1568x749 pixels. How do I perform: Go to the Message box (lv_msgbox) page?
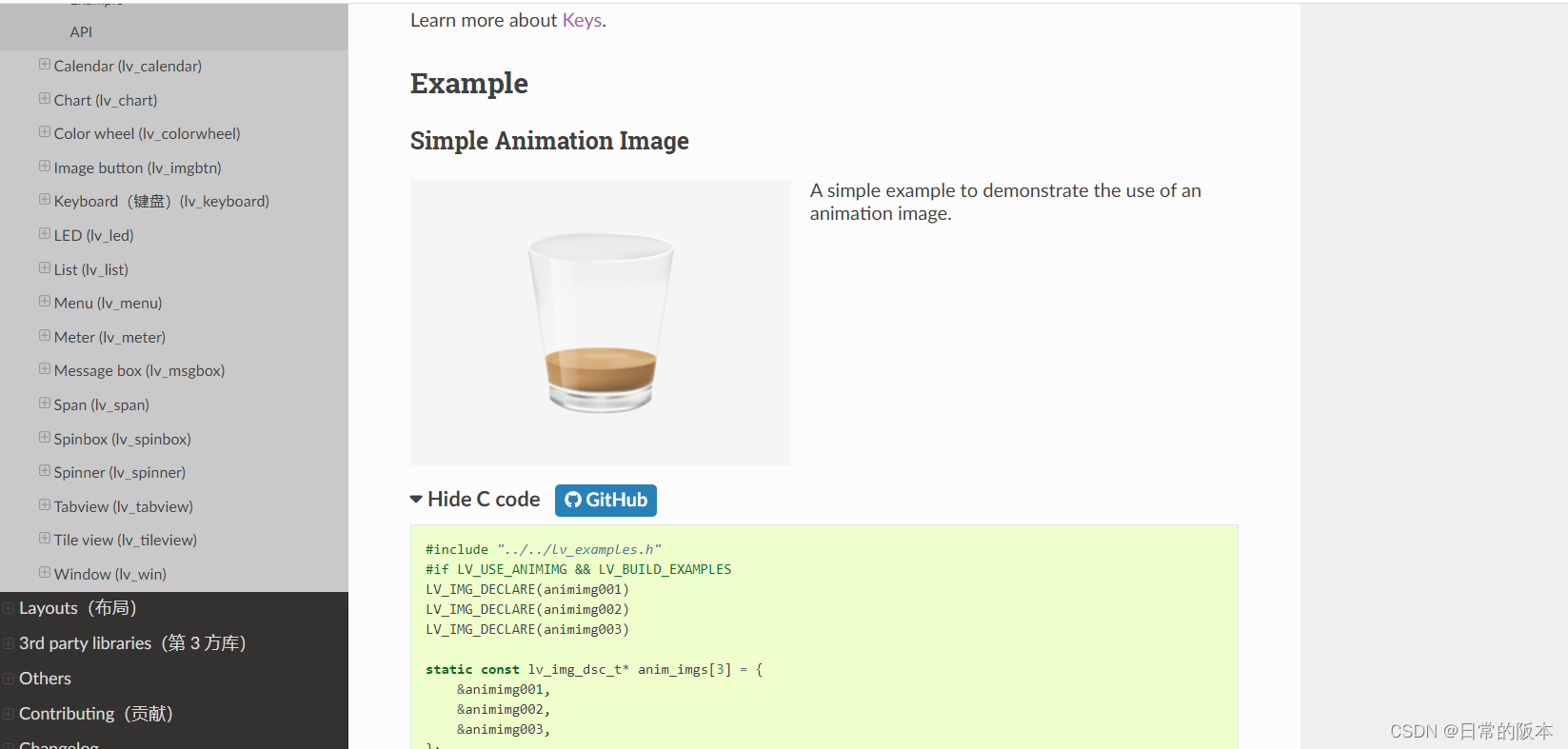139,370
